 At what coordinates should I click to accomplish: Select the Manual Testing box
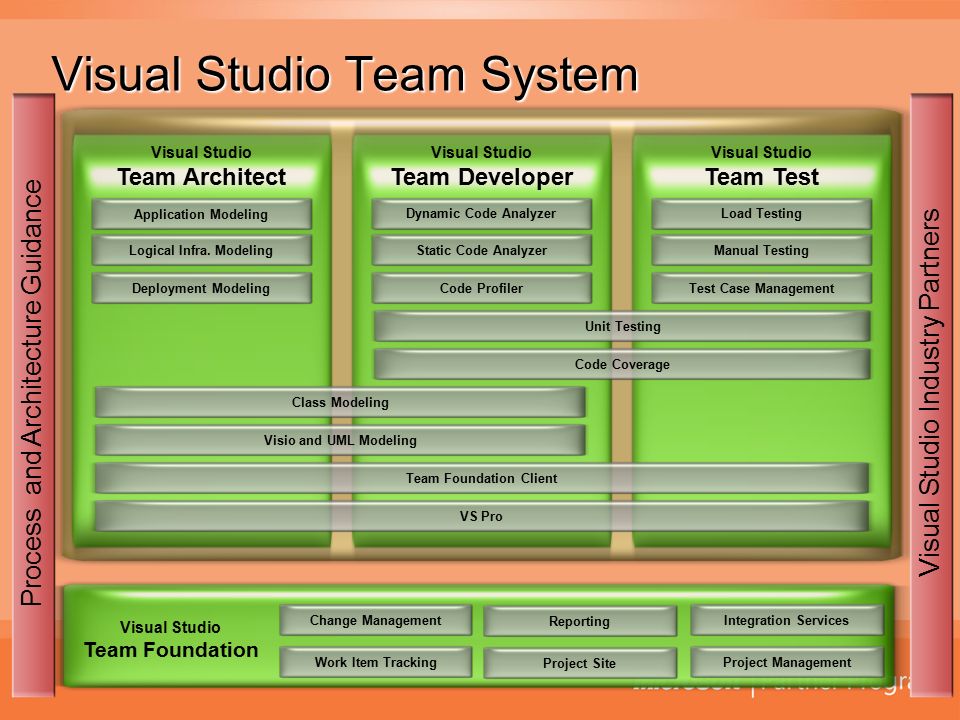tap(761, 250)
